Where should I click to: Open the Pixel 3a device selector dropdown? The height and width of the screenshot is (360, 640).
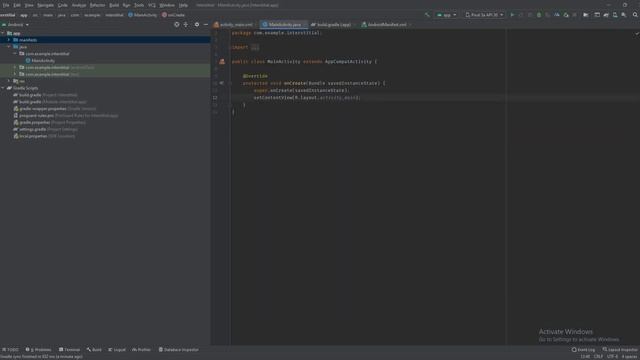click(484, 15)
